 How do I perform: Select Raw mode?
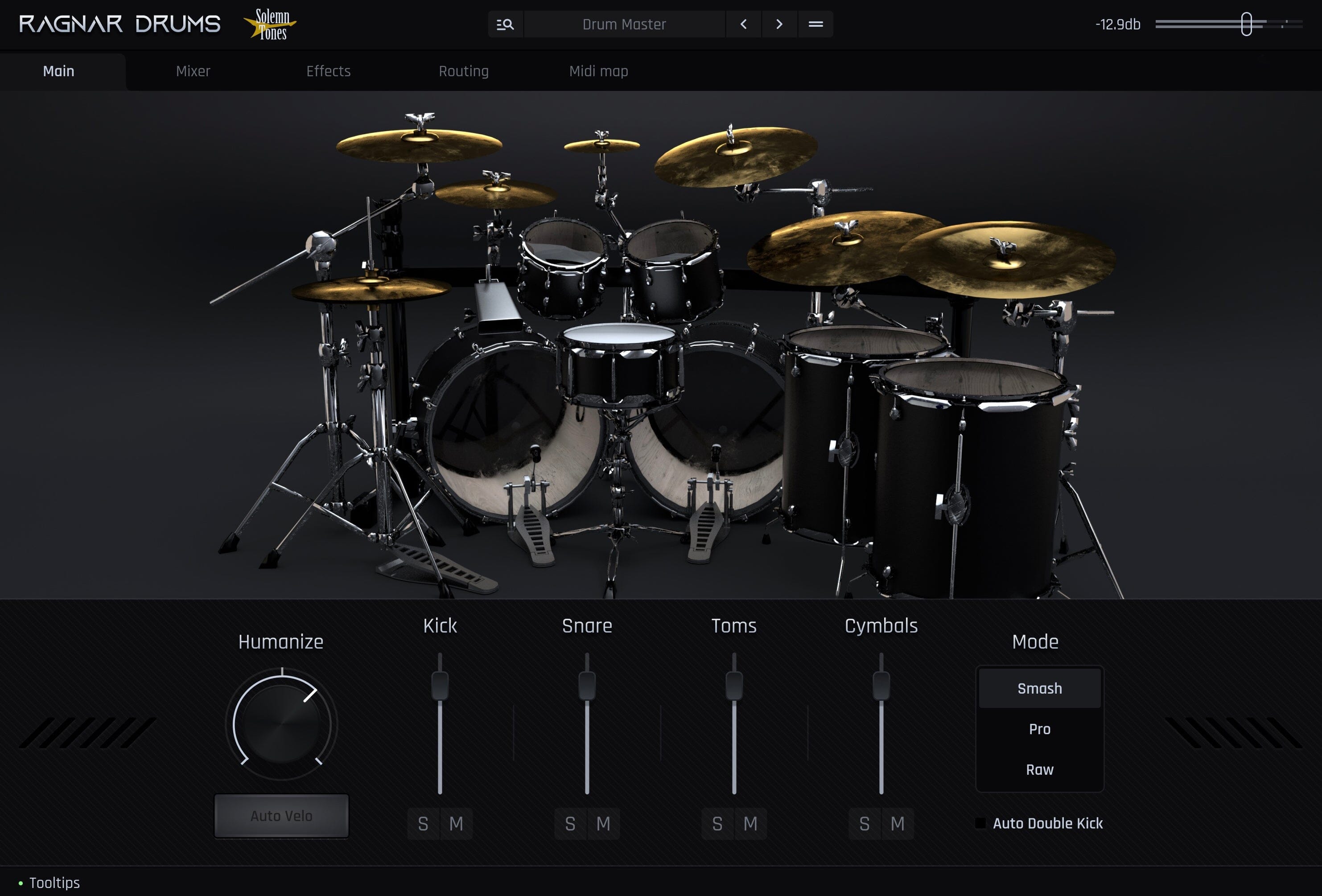1039,770
